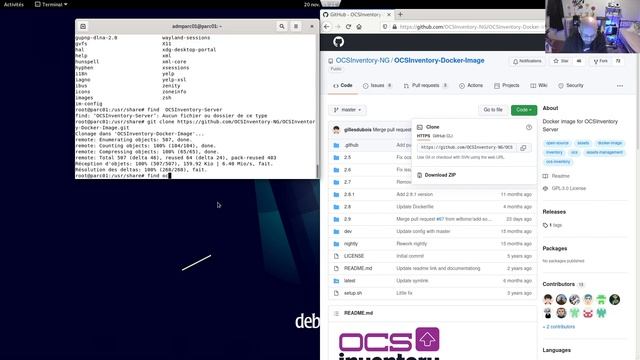Open the Activités overview
This screenshot has height=360, width=640.
(14, 4)
